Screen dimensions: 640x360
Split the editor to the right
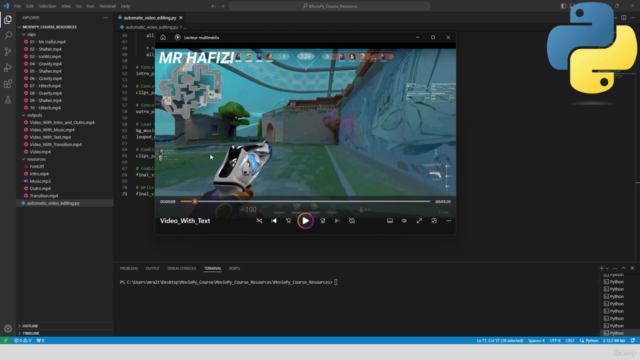coord(624,18)
